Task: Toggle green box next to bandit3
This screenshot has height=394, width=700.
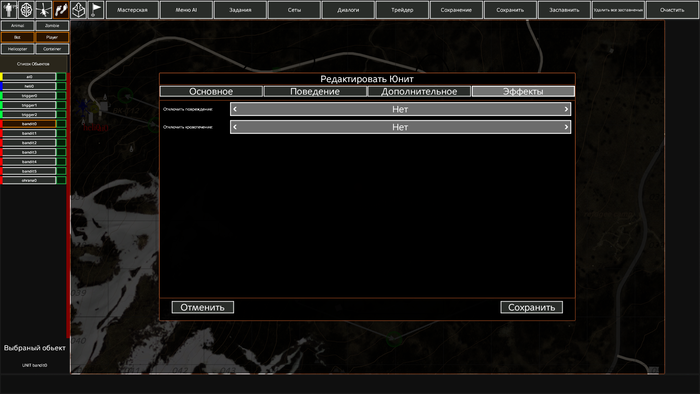Action: 61,152
